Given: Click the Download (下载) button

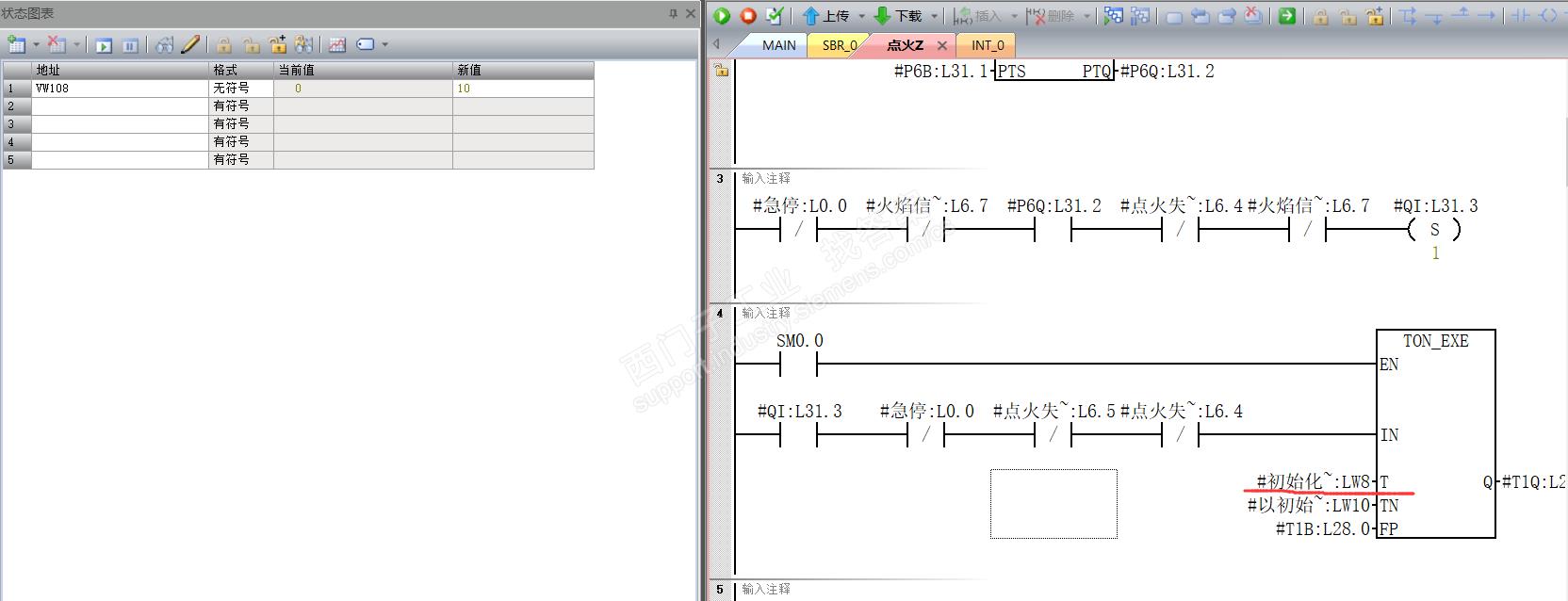Looking at the screenshot, I should [x=898, y=16].
